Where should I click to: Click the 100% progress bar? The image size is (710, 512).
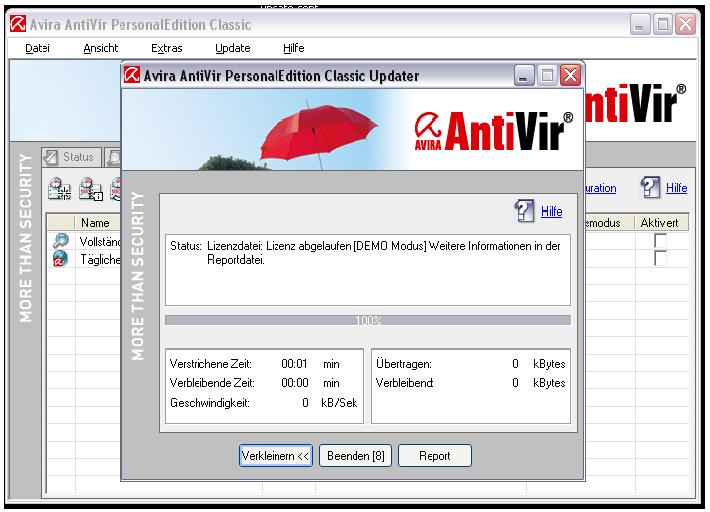pyautogui.click(x=368, y=321)
